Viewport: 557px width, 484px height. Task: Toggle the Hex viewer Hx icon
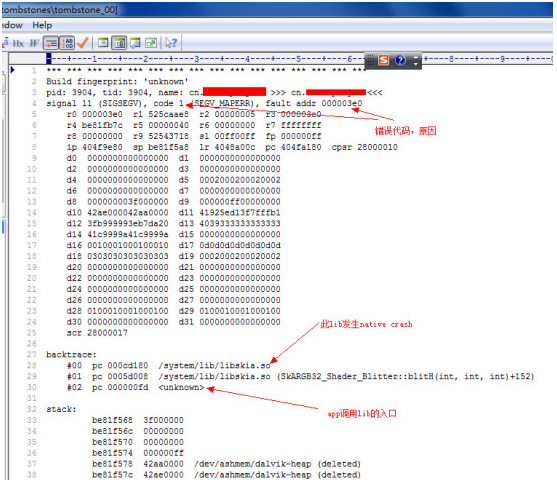[18, 43]
